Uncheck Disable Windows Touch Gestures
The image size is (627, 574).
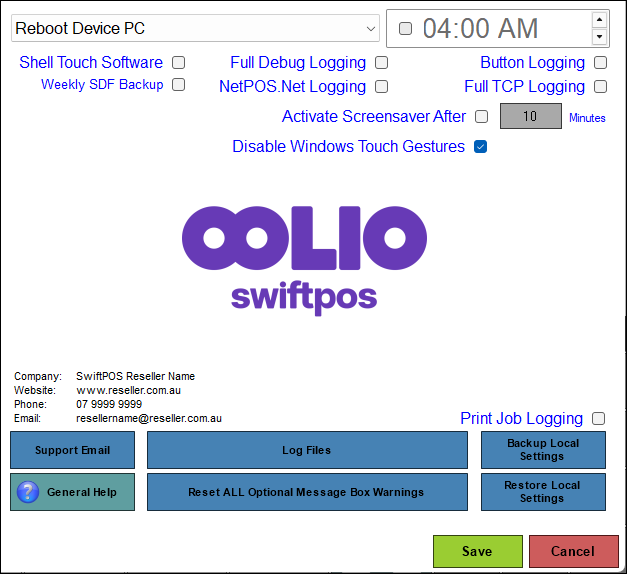[481, 147]
